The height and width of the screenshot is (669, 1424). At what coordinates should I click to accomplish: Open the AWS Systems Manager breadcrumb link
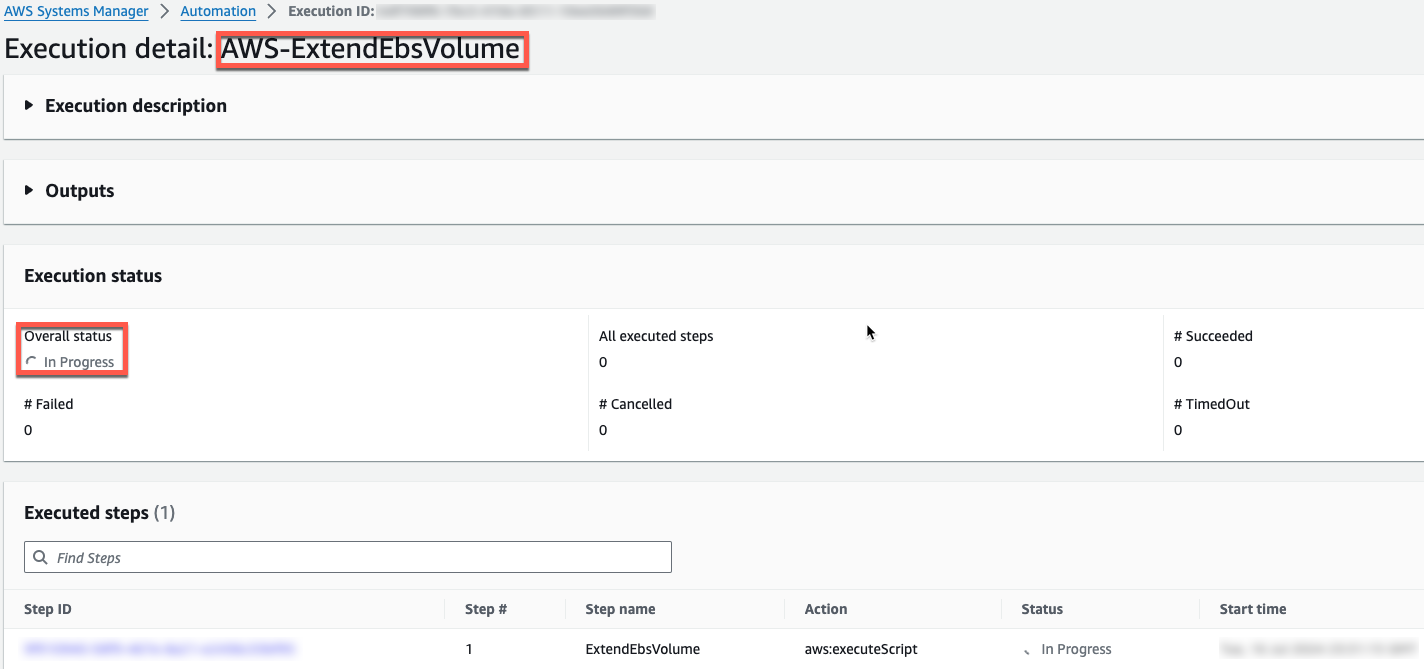(77, 12)
